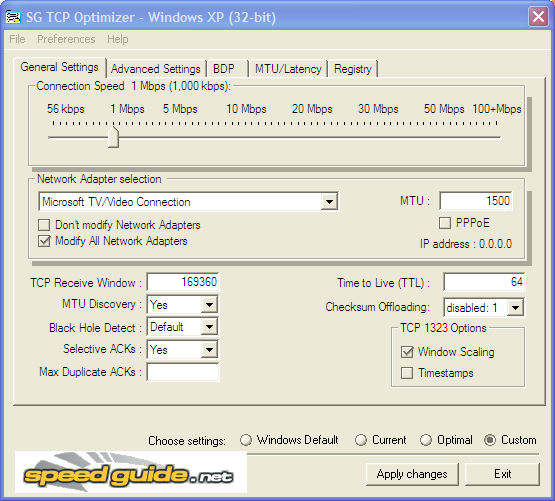Screen dimensions: 555x501
Task: Open the Network Adapter selection dropdown
Action: click(188, 202)
